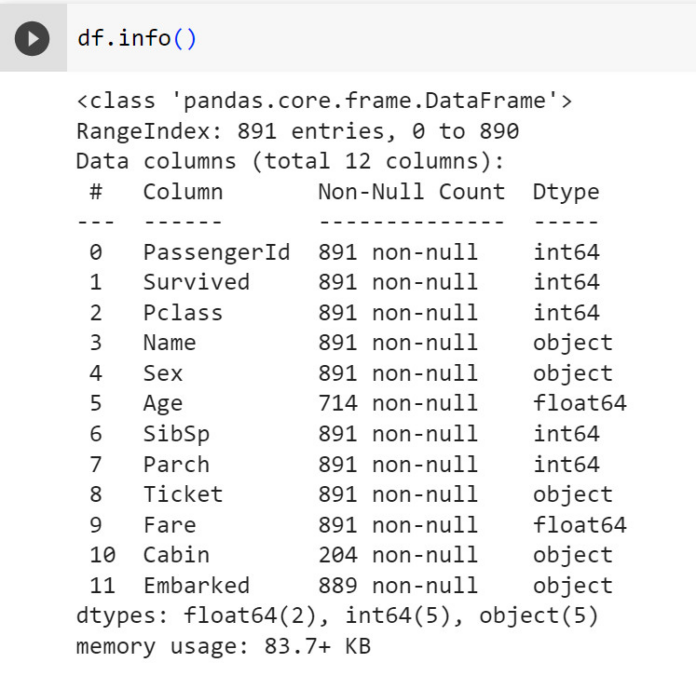Click the memory usage line
The height and width of the screenshot is (676, 696).
pyautogui.click(x=223, y=646)
